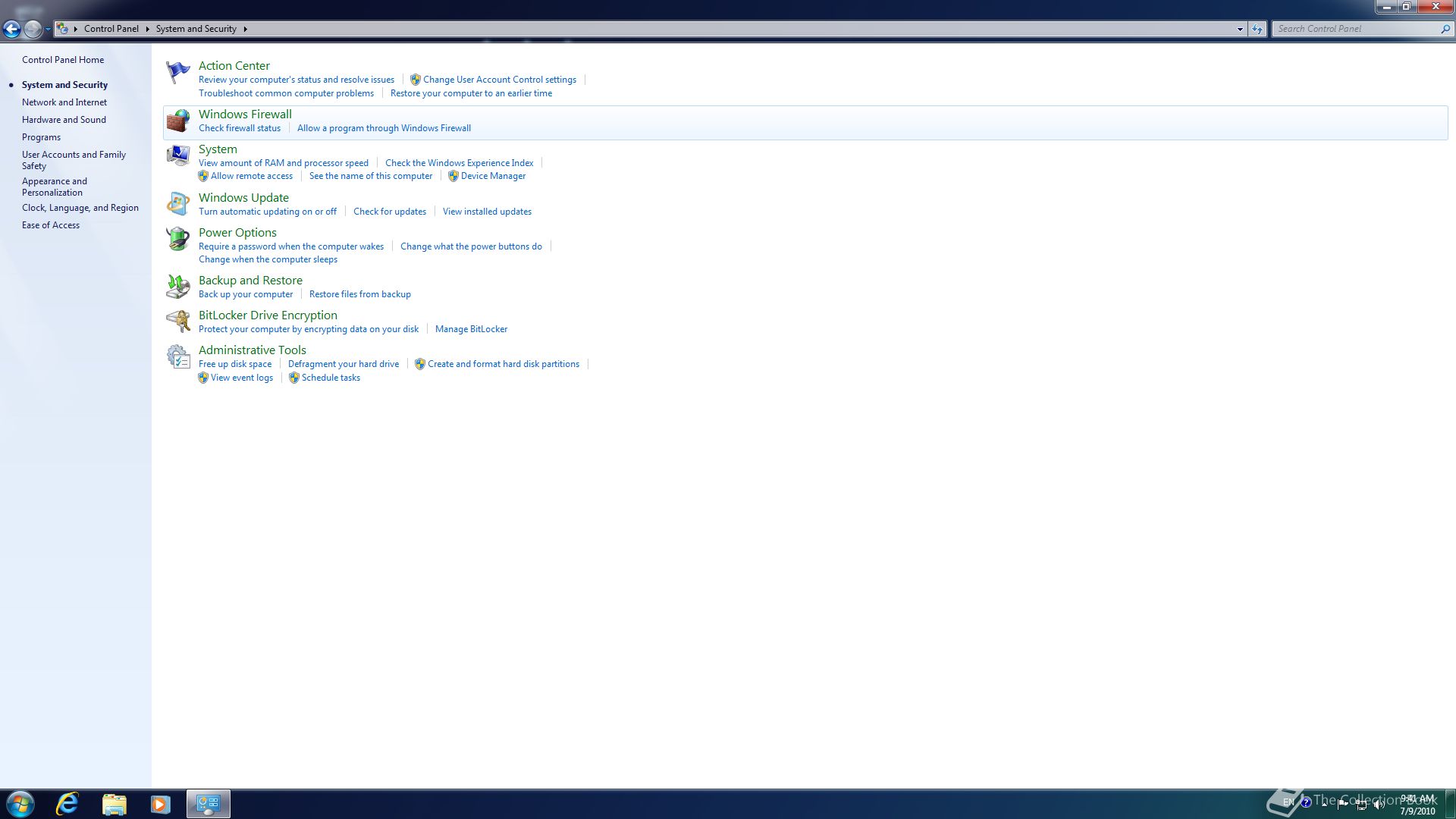The image size is (1456, 819).
Task: Click the Control Panel taskbar button
Action: pyautogui.click(x=208, y=804)
